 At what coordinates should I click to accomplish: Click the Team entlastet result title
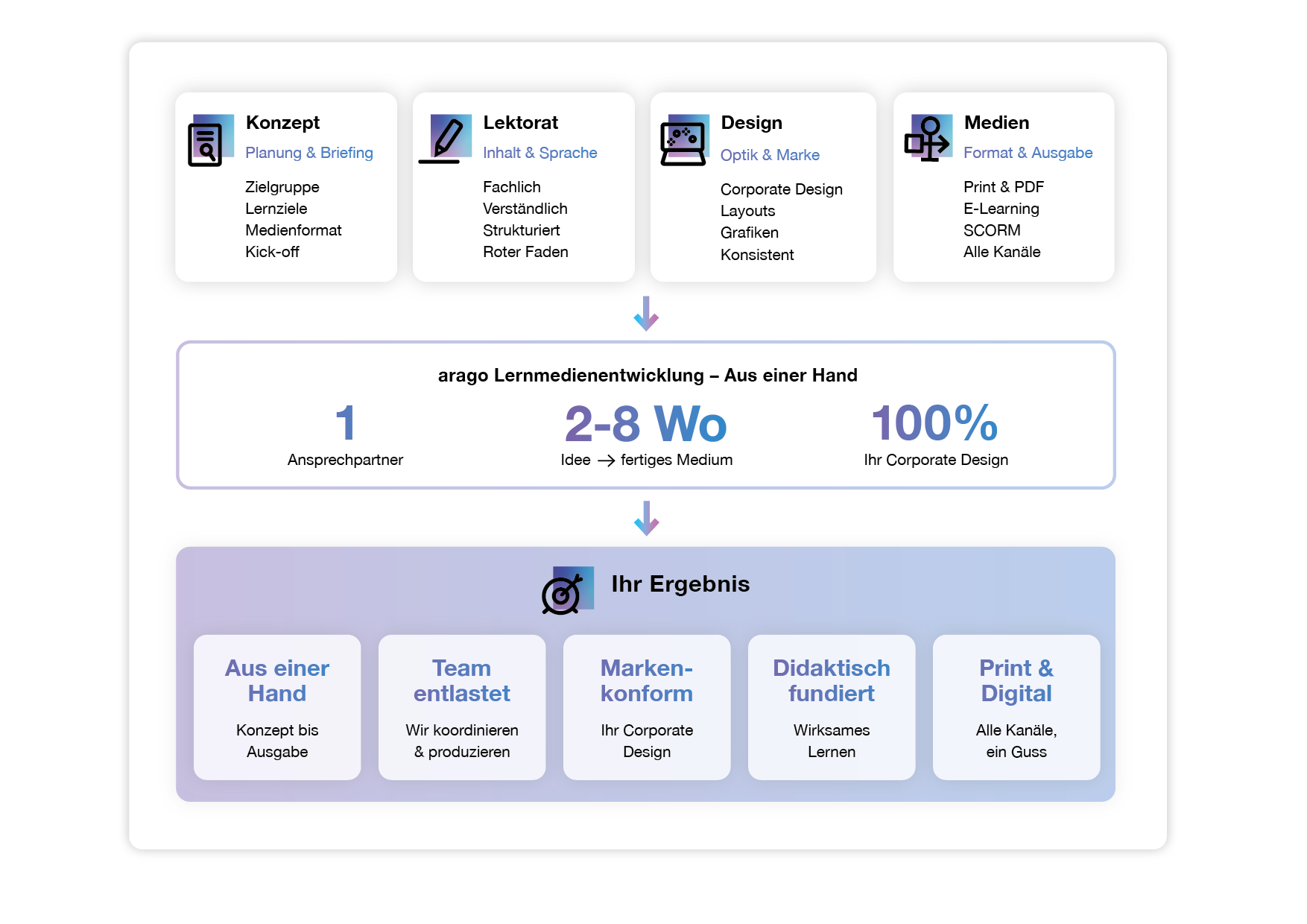point(462,681)
